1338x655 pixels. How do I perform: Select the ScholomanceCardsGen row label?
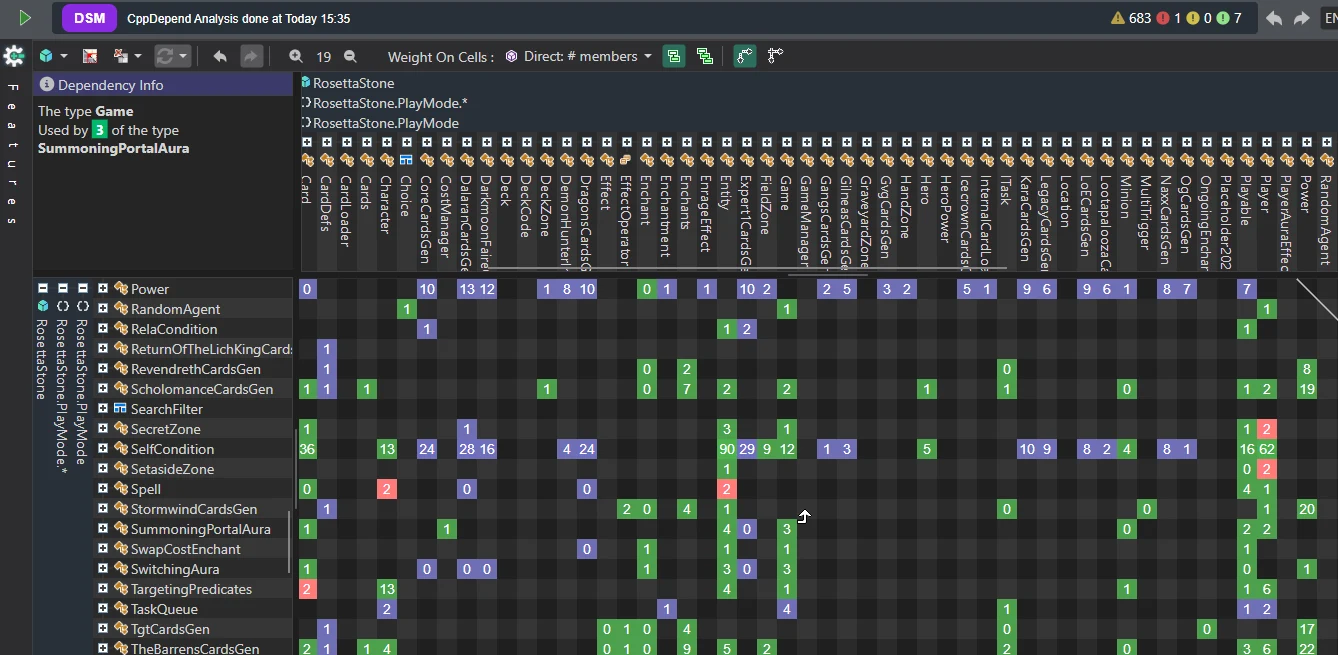point(202,389)
